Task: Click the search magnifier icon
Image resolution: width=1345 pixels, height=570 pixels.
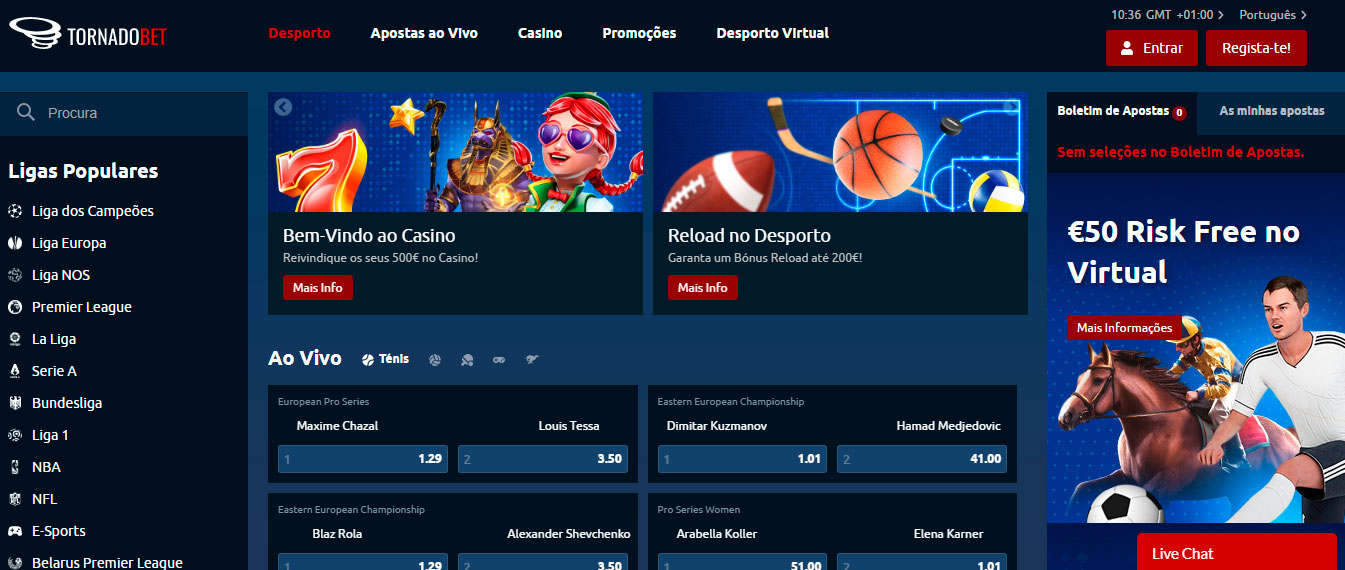Action: 26,113
